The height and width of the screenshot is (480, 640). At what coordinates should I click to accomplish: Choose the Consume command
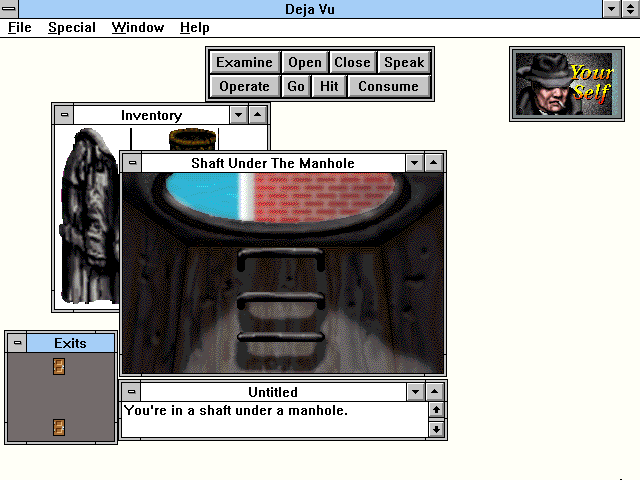[389, 86]
